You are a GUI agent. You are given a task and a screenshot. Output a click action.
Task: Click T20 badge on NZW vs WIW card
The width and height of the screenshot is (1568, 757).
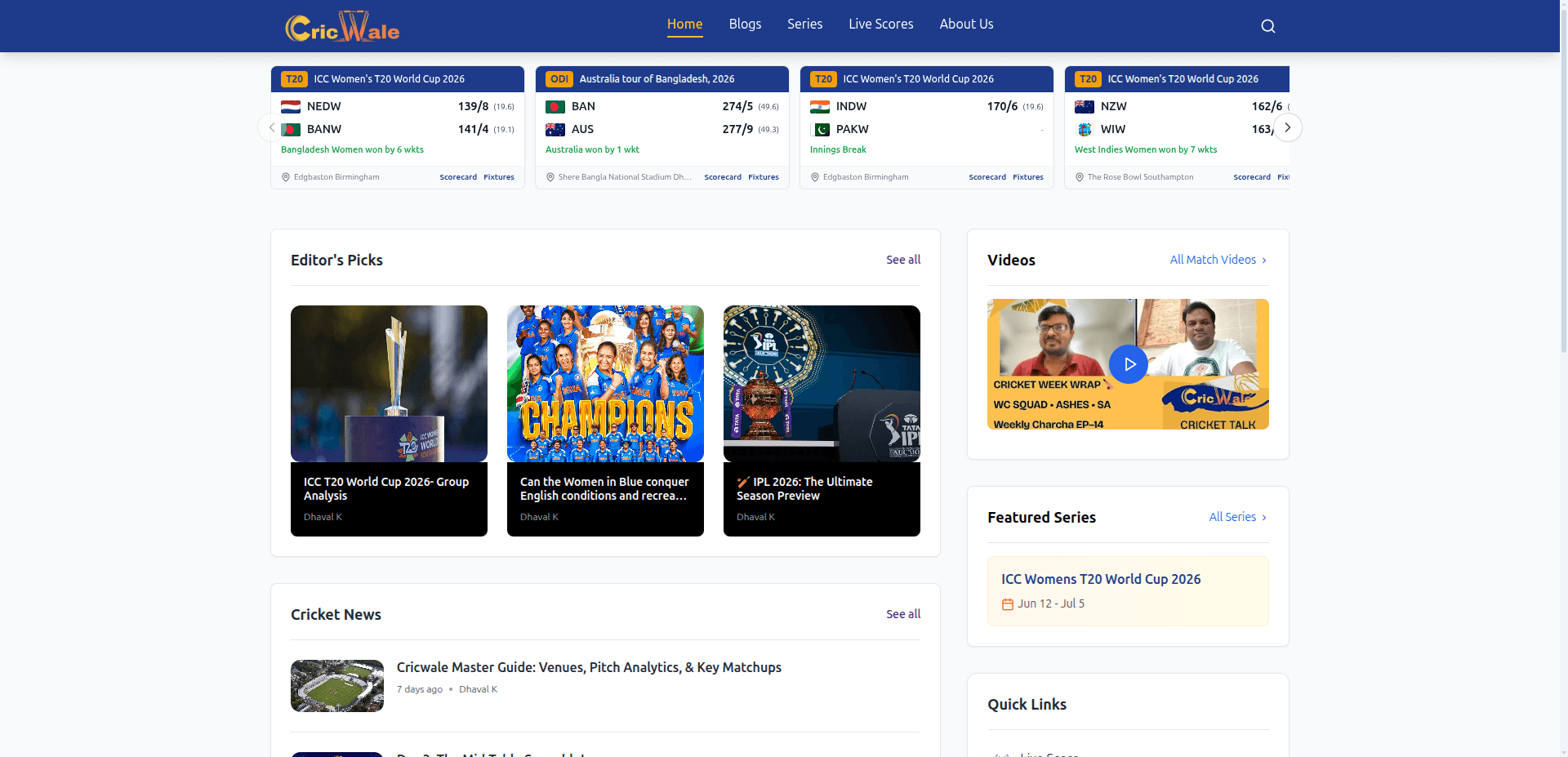point(1088,79)
